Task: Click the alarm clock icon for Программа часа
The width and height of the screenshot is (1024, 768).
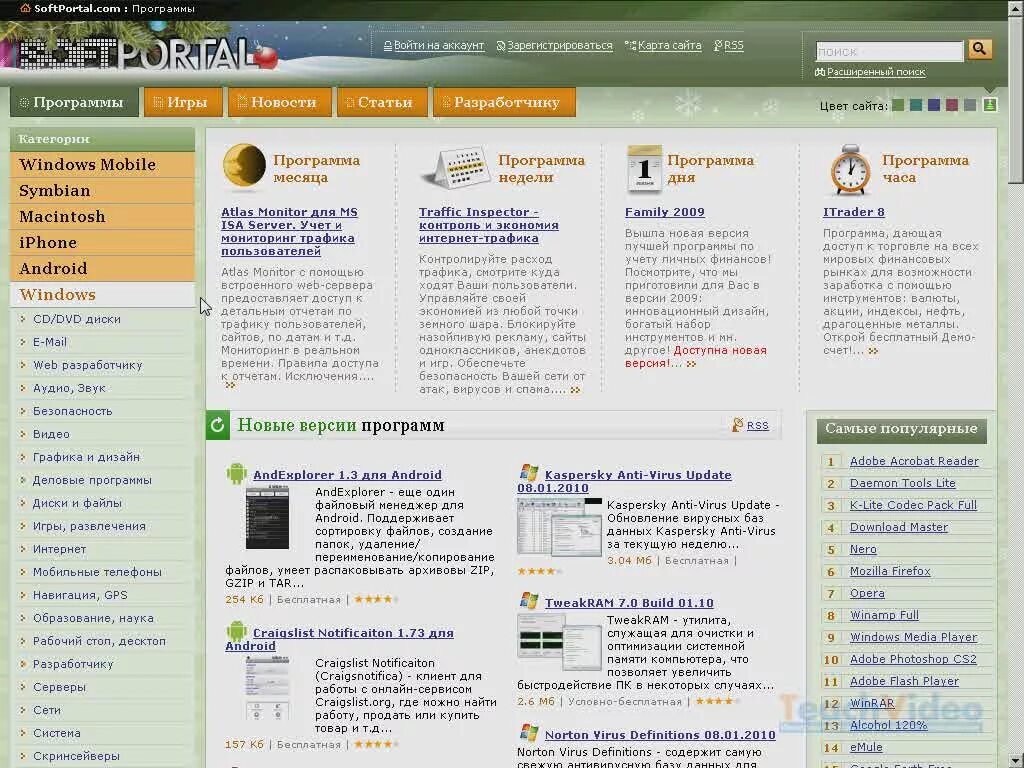Action: tap(850, 170)
